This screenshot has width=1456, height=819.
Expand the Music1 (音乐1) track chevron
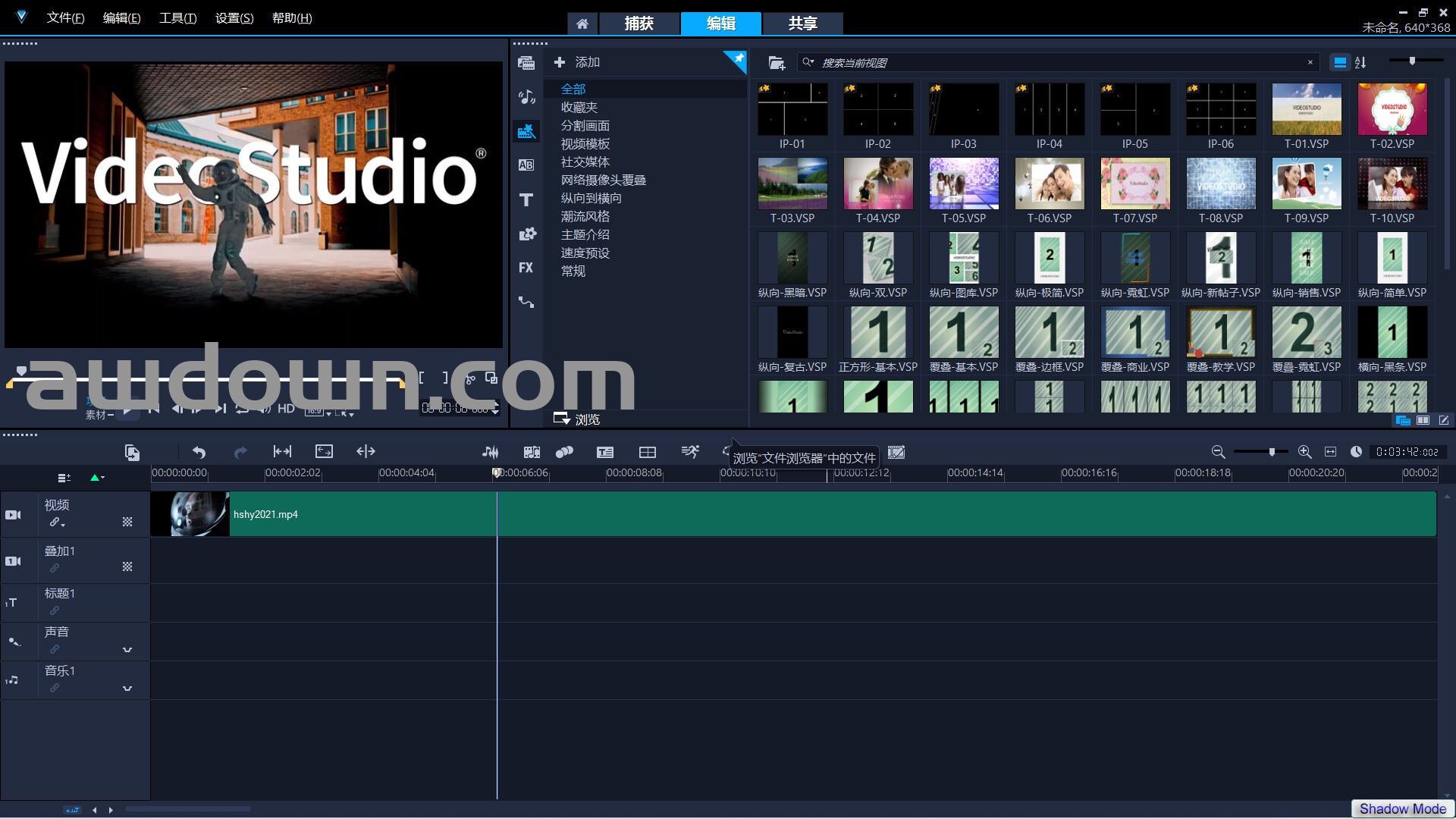pyautogui.click(x=127, y=689)
